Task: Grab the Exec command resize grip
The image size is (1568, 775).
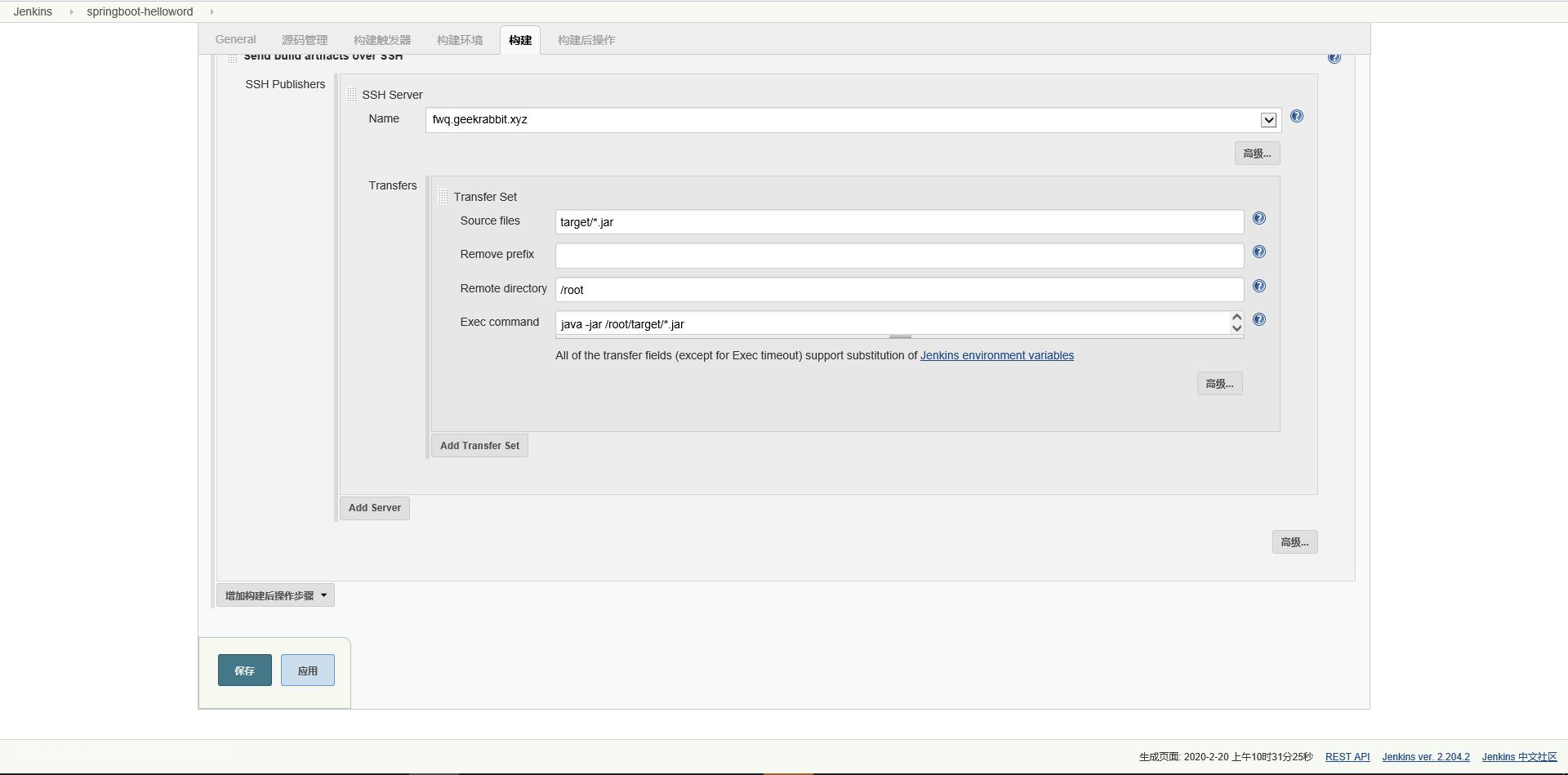Action: coord(900,336)
